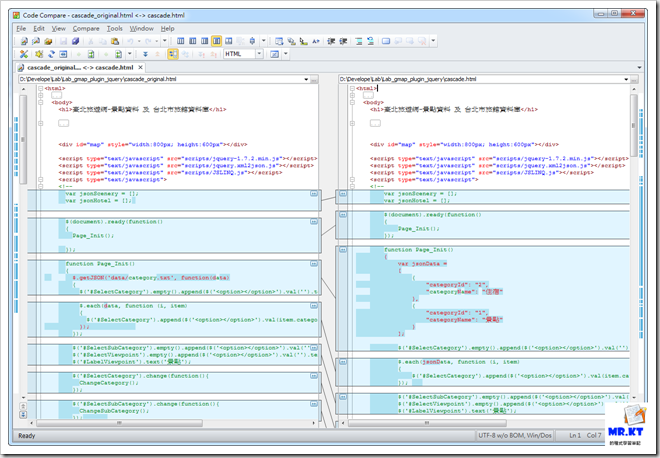This screenshot has height=458, width=660.
Task: Browse for right file with ellipsis button
Action: pyautogui.click(x=636, y=78)
